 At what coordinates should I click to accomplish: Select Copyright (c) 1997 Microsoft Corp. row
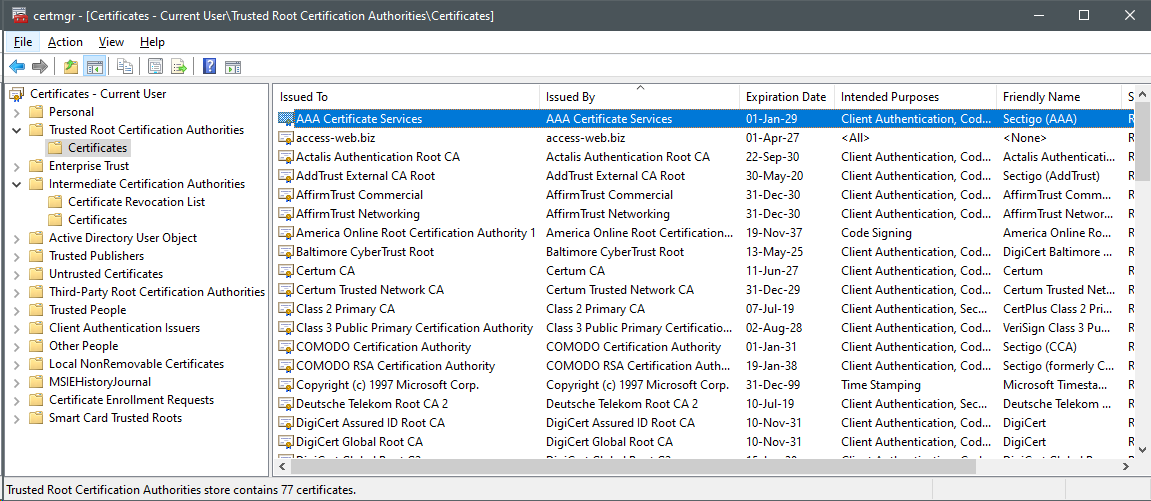pos(705,384)
